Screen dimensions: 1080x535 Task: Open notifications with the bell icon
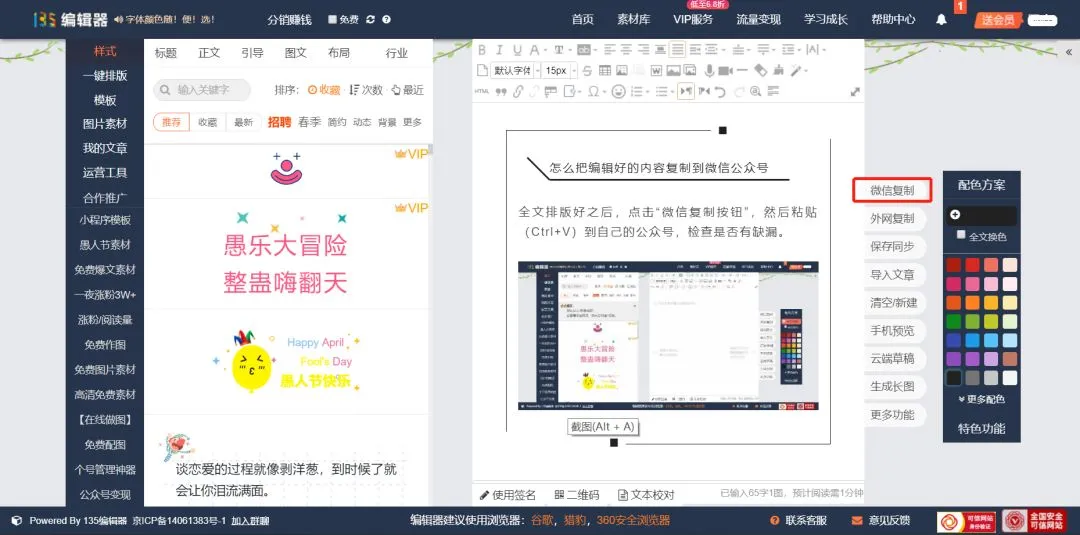coord(941,19)
